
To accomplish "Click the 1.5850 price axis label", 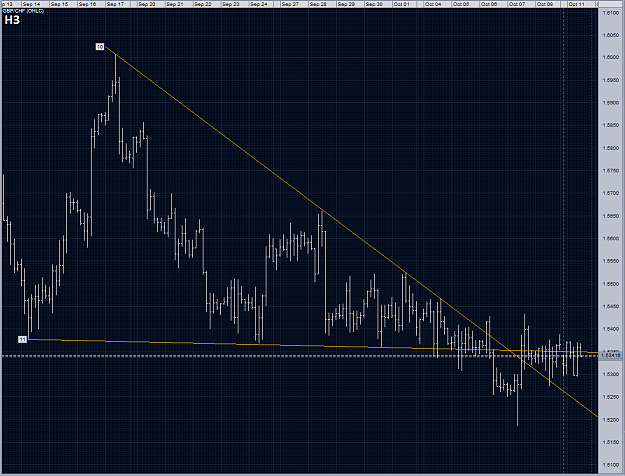I will pos(610,125).
